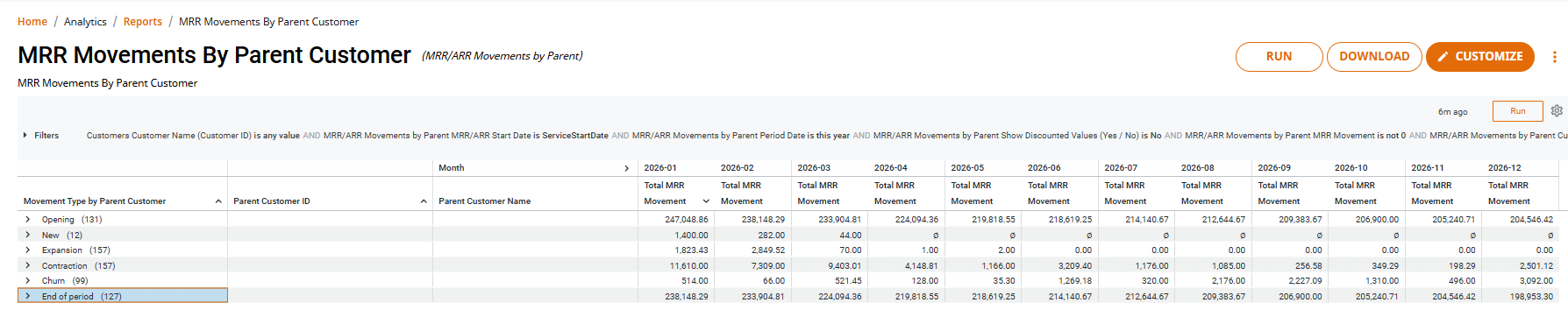This screenshot has width=1568, height=317.
Task: Expand the Churn (99) row
Action: [28, 281]
